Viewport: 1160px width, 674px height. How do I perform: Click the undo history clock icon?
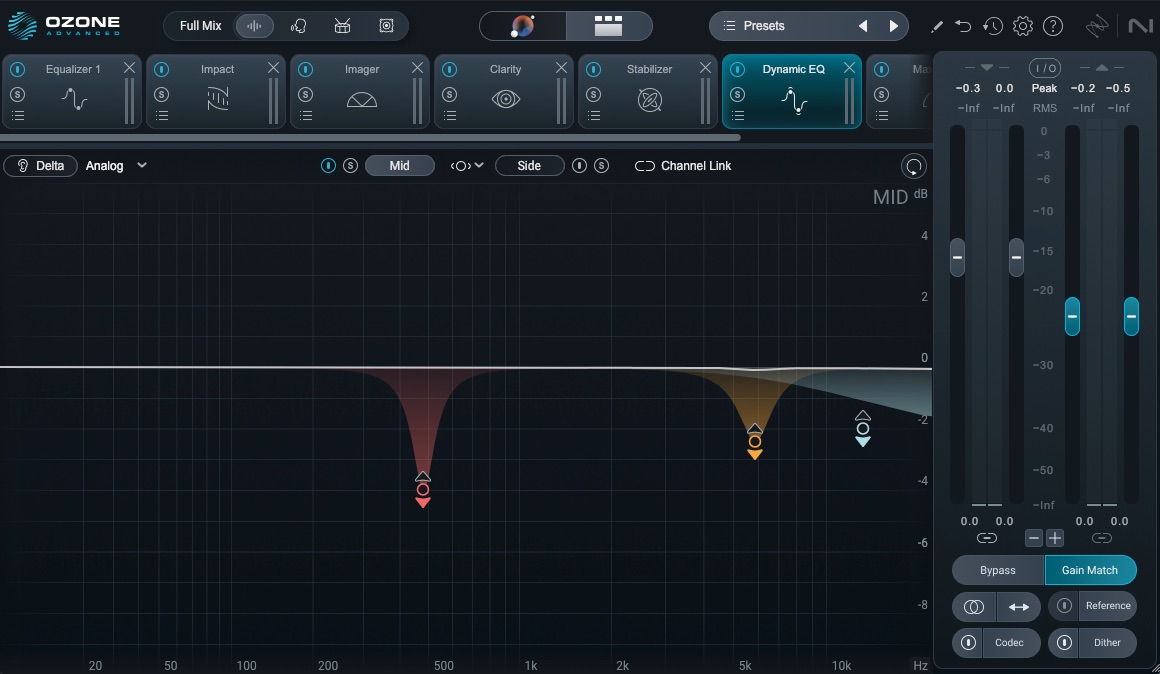992,26
